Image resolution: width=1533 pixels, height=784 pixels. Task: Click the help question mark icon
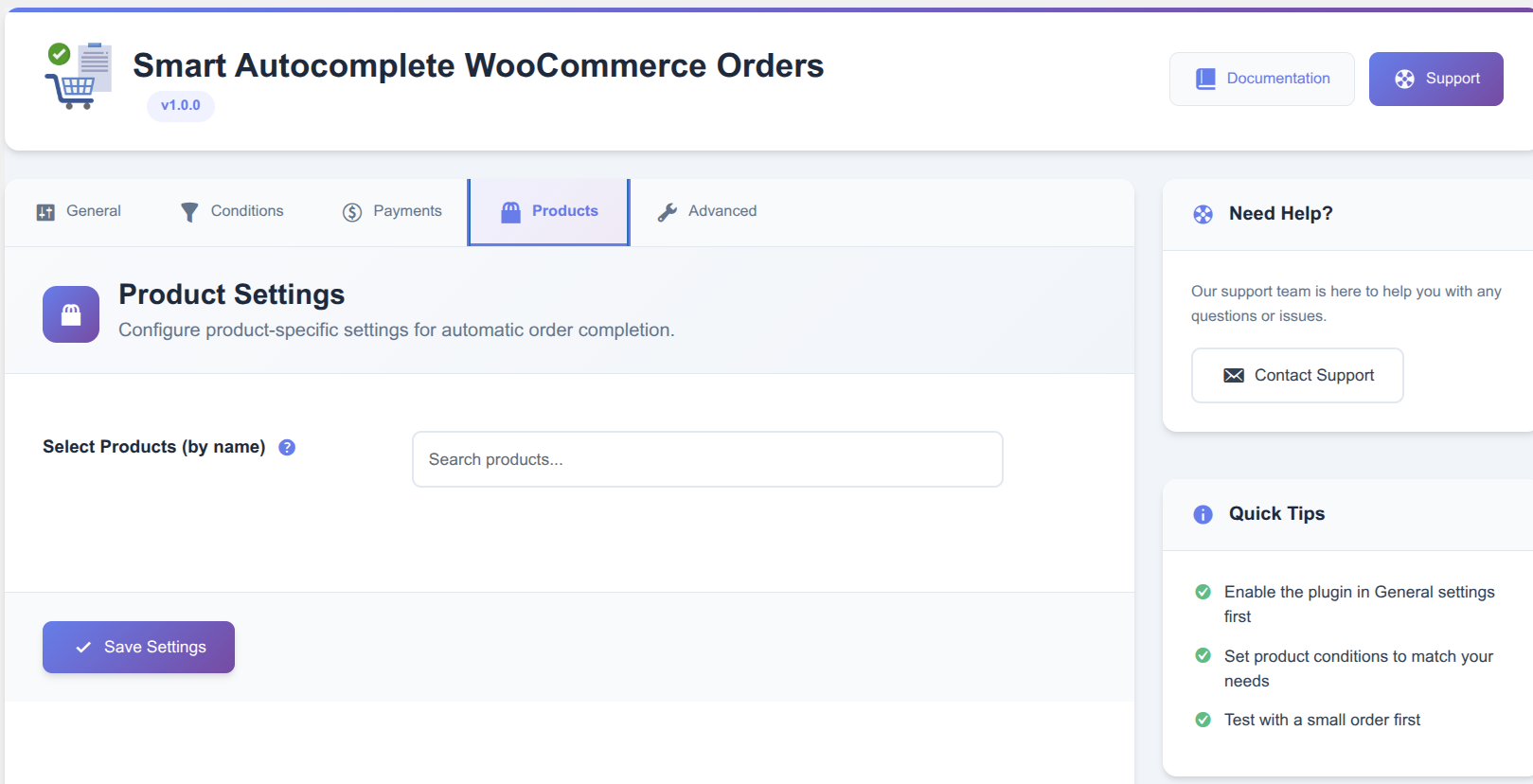click(x=287, y=447)
